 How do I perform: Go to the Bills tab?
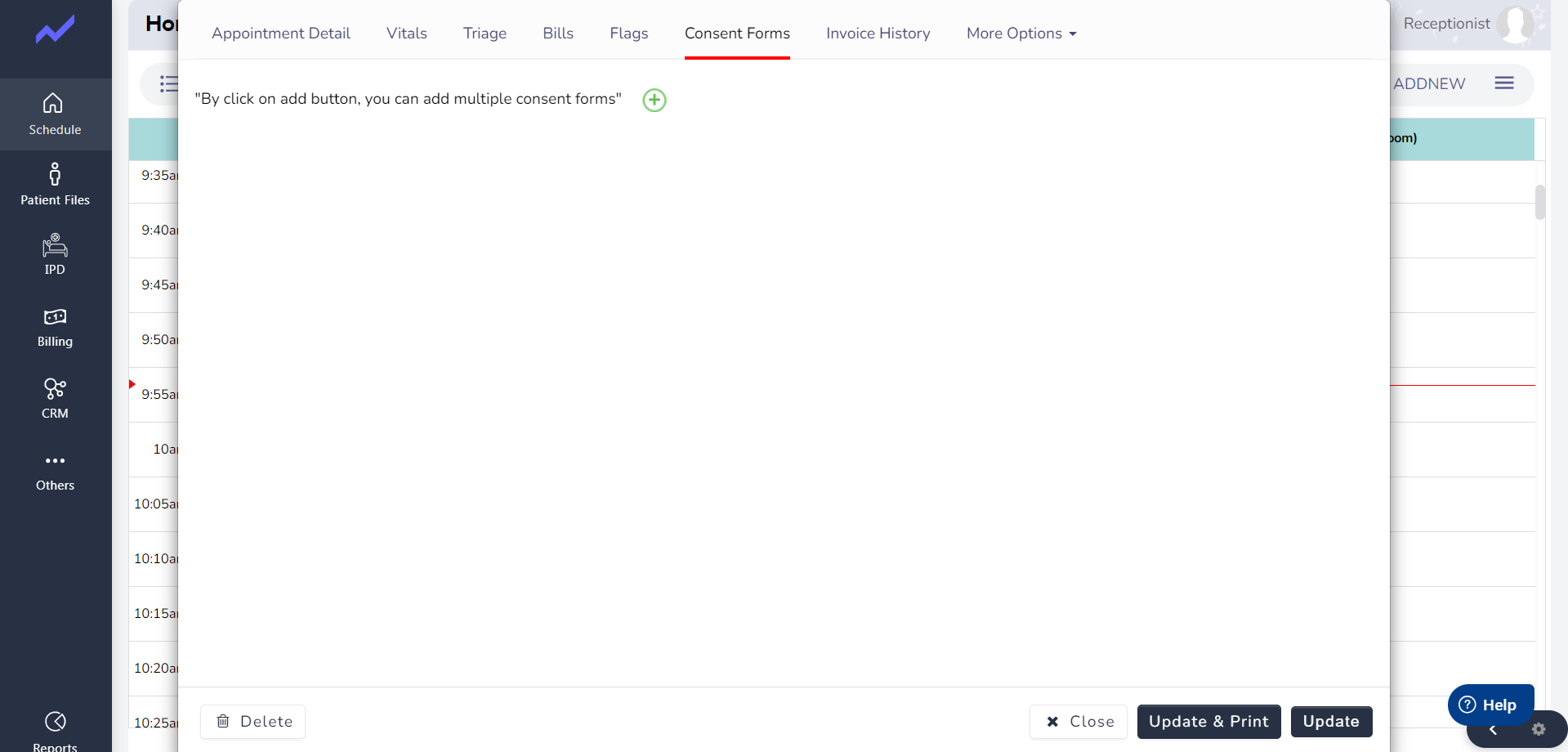[x=558, y=34]
